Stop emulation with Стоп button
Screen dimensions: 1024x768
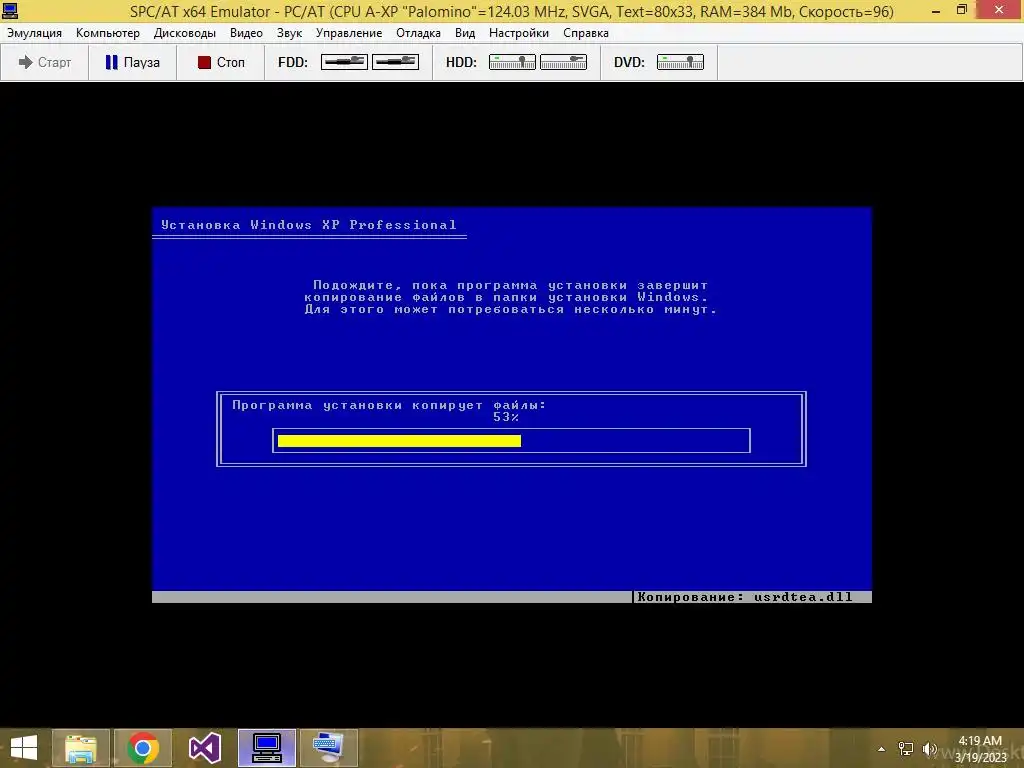pyautogui.click(x=221, y=62)
